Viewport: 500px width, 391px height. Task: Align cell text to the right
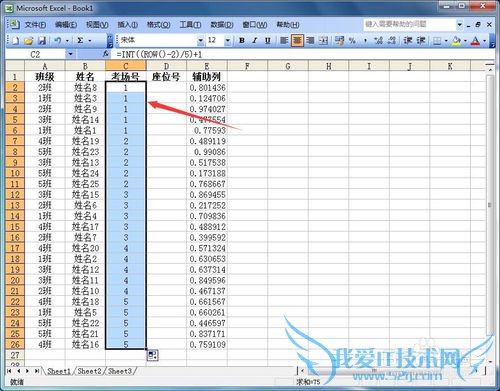(310, 41)
